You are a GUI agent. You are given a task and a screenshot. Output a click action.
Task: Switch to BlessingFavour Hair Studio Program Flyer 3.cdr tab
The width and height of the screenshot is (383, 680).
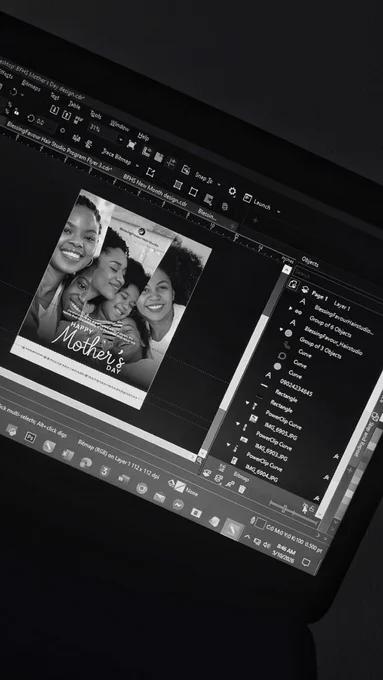[x=59, y=147]
